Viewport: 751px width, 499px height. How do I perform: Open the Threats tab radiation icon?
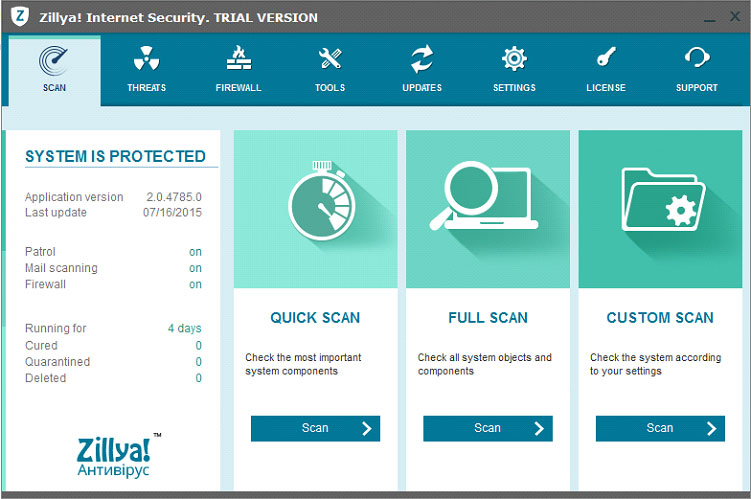pyautogui.click(x=147, y=59)
